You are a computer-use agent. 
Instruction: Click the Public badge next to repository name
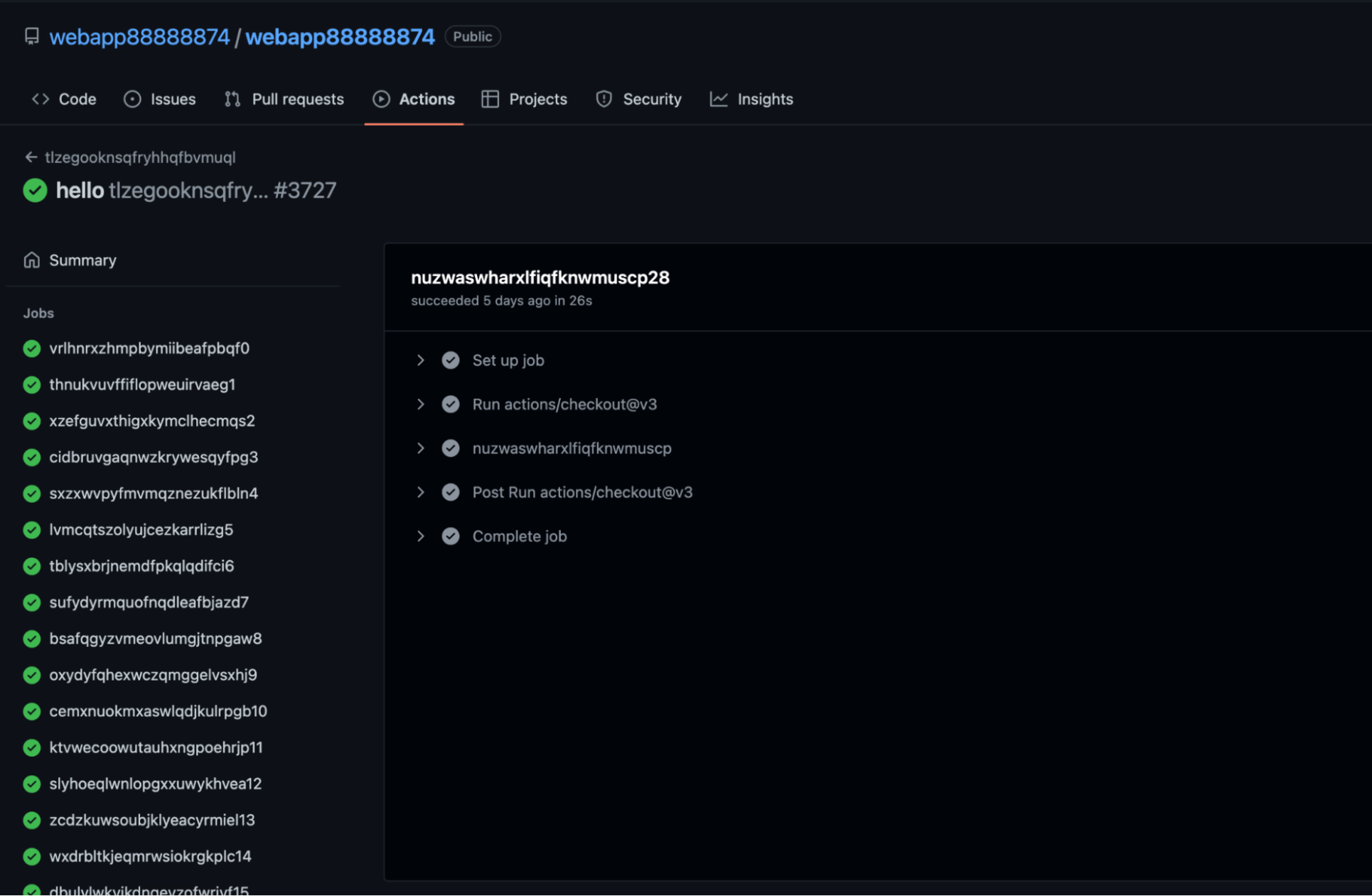coord(472,36)
